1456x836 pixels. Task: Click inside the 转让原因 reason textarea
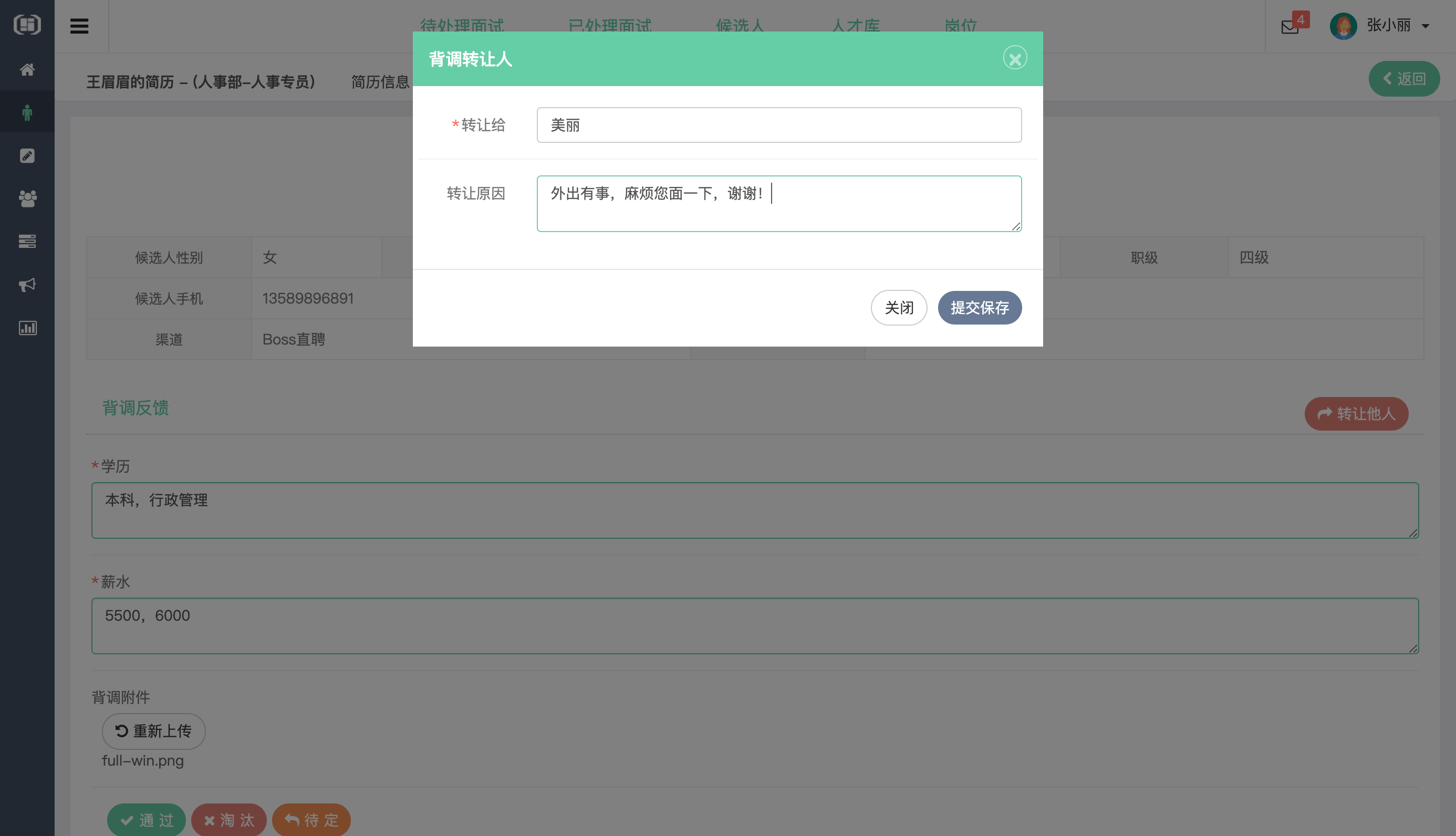pos(778,203)
